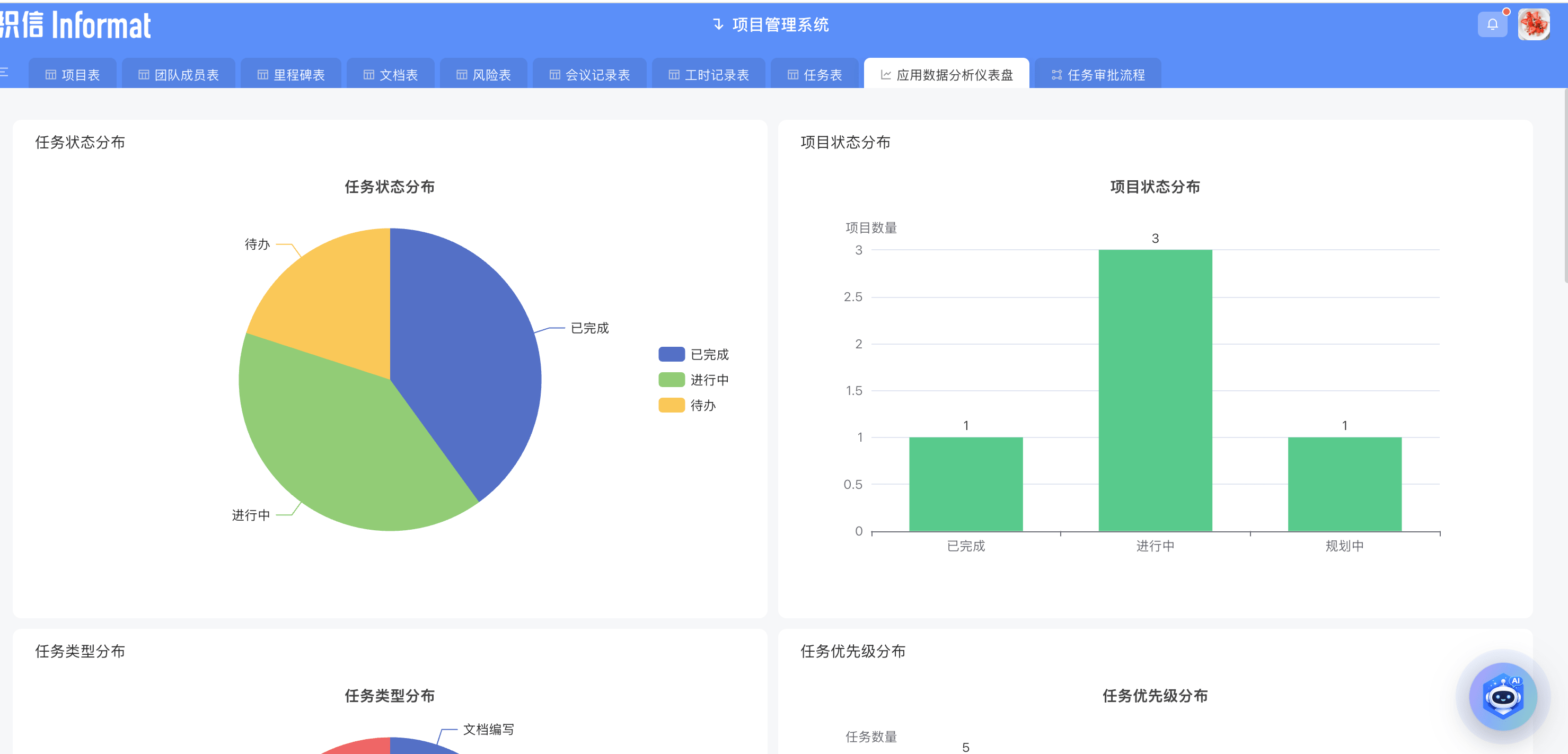1568x754 pixels.
Task: Click the 规划中 x-axis label
Action: pyautogui.click(x=1344, y=546)
